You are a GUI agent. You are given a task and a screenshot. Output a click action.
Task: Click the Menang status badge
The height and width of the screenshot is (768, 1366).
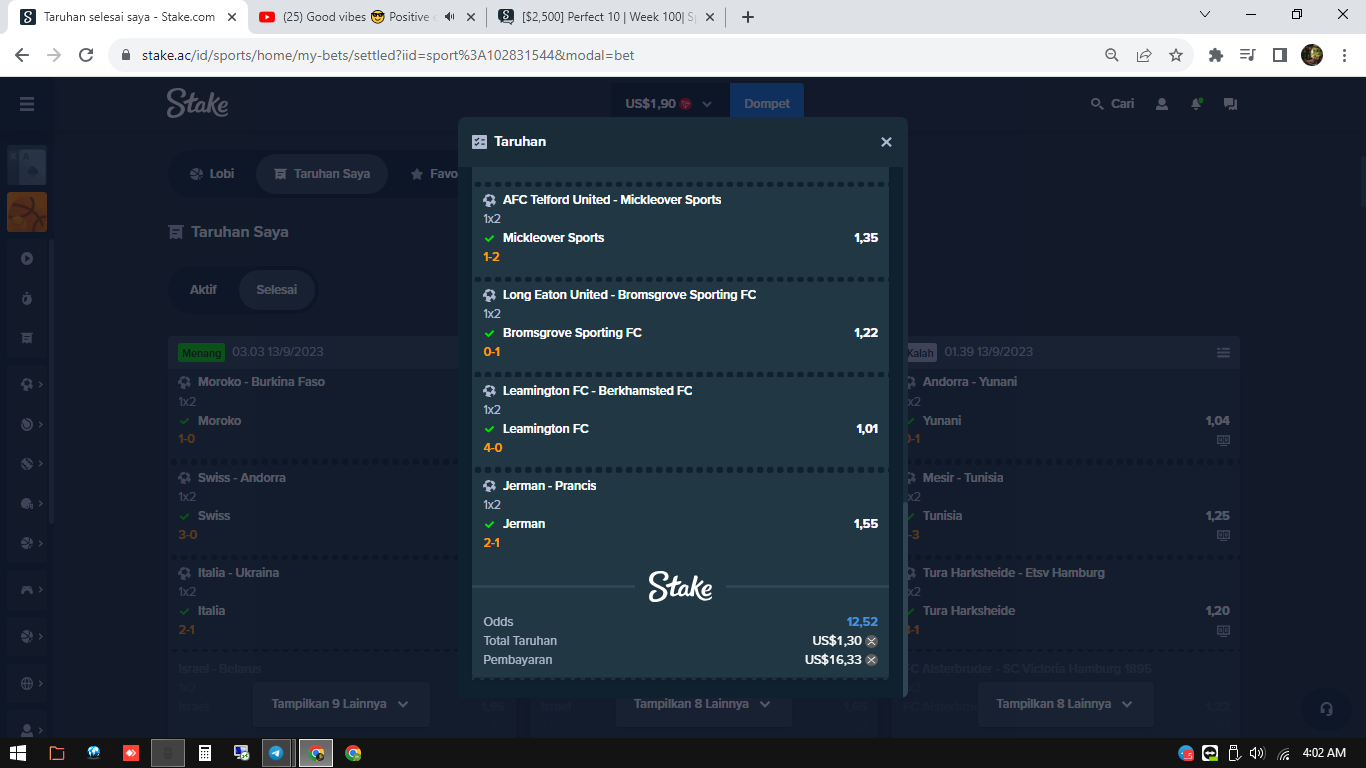pos(202,353)
